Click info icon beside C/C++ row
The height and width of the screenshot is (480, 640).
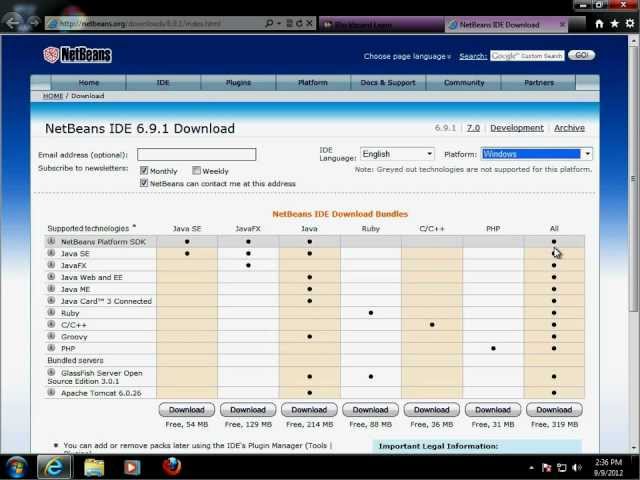(x=51, y=324)
